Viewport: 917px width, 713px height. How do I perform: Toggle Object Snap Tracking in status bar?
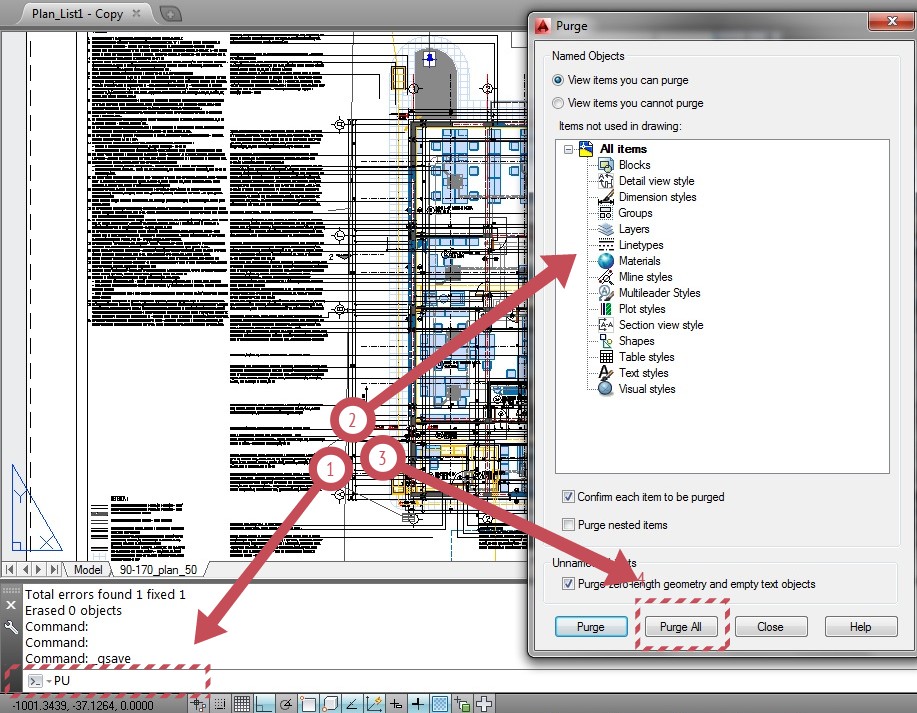[352, 704]
